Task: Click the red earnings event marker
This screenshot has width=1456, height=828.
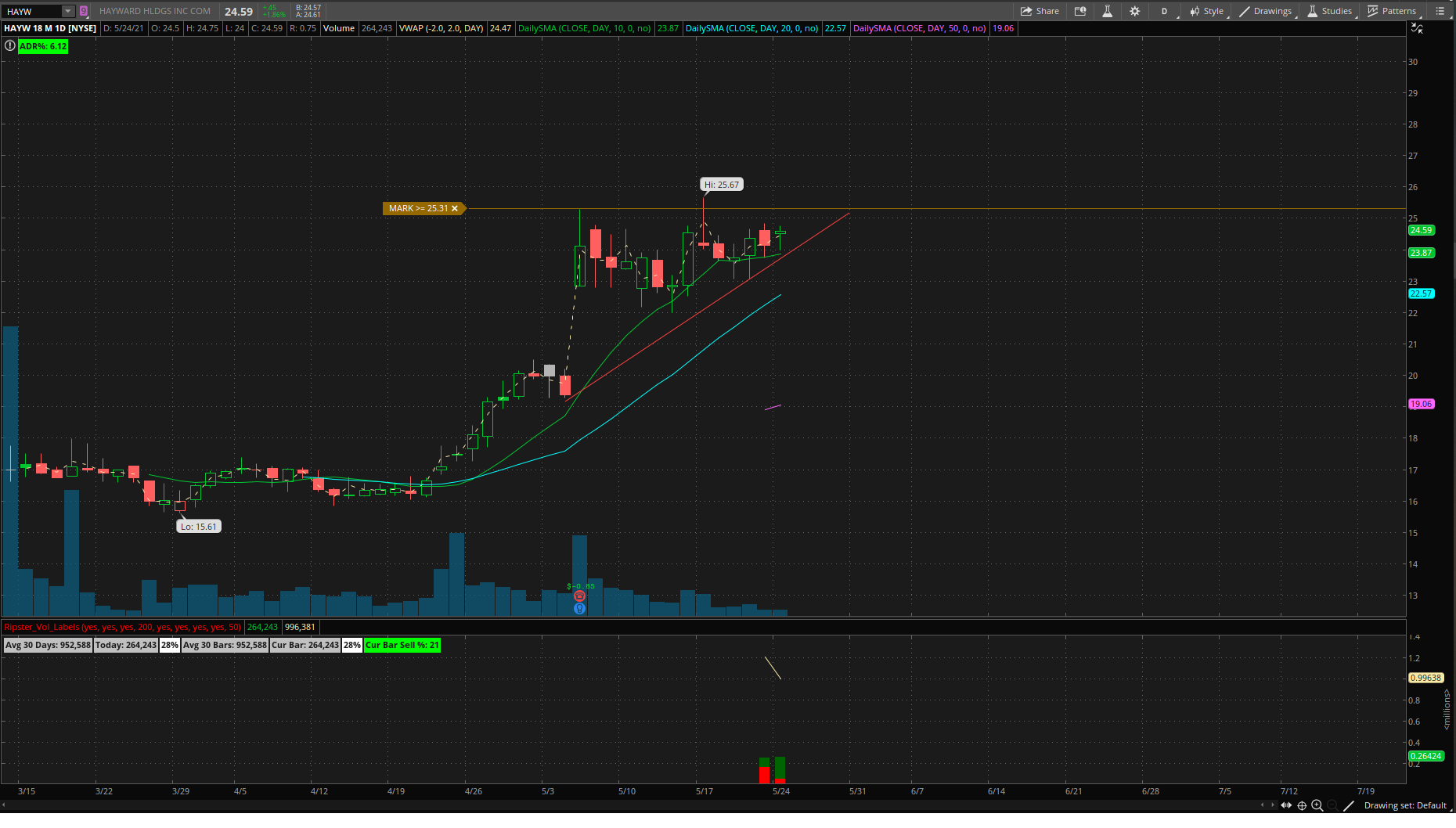Action: click(579, 596)
